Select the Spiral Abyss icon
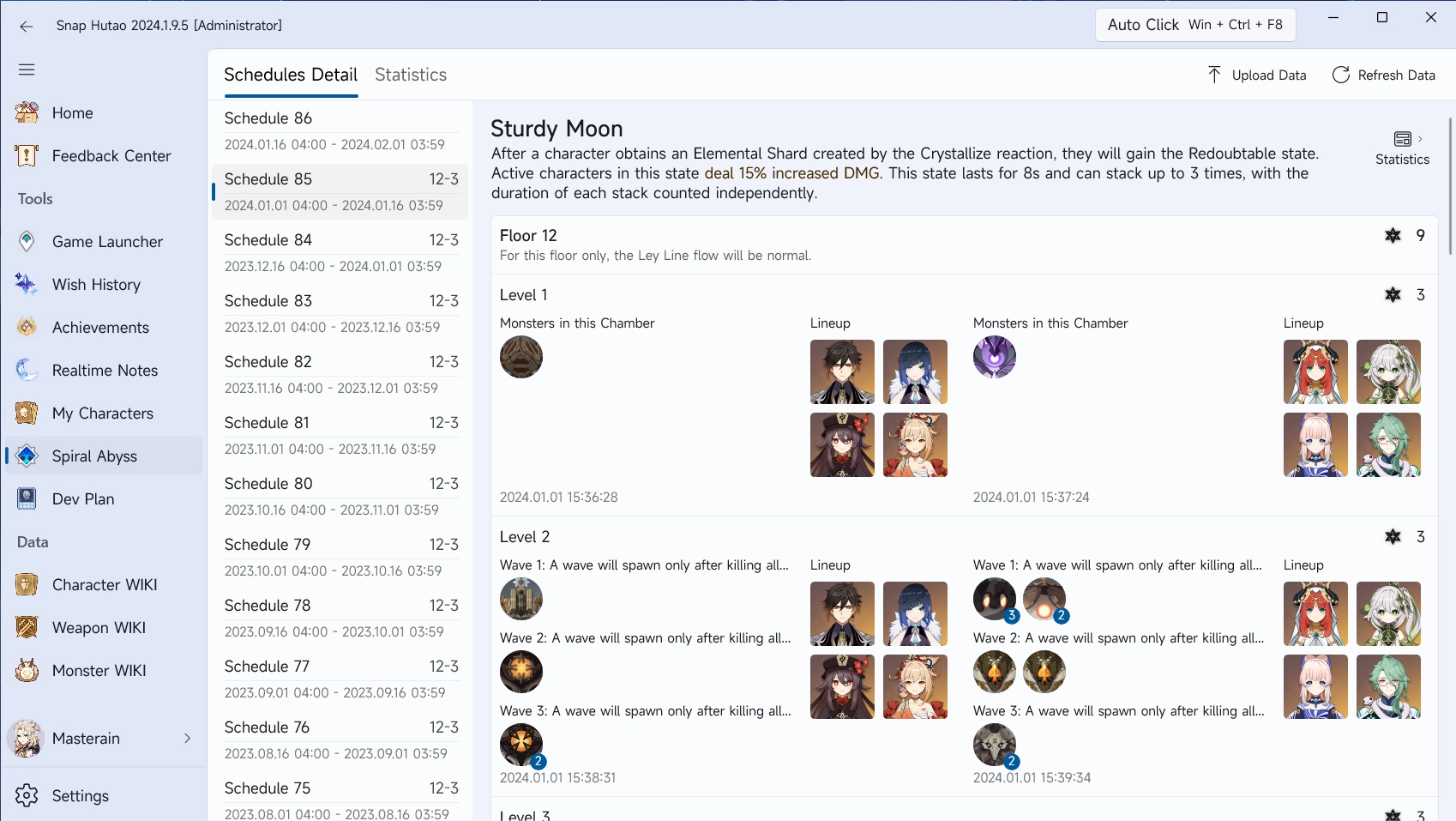Screen dimensions: 1456x821 (27, 456)
